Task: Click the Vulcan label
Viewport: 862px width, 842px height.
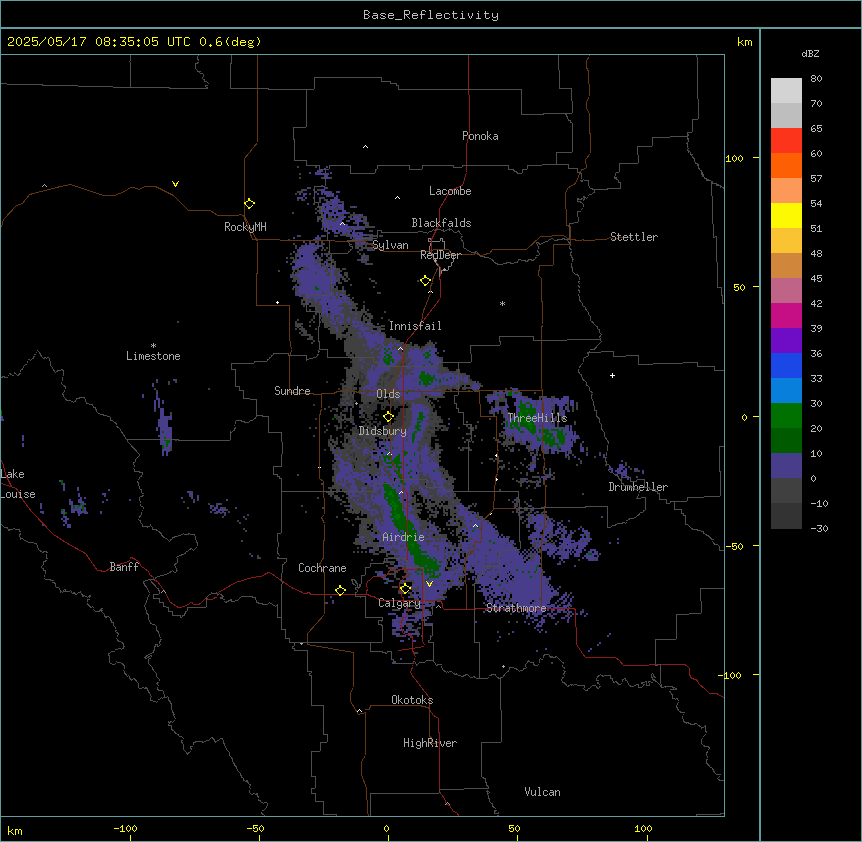Action: (x=543, y=792)
